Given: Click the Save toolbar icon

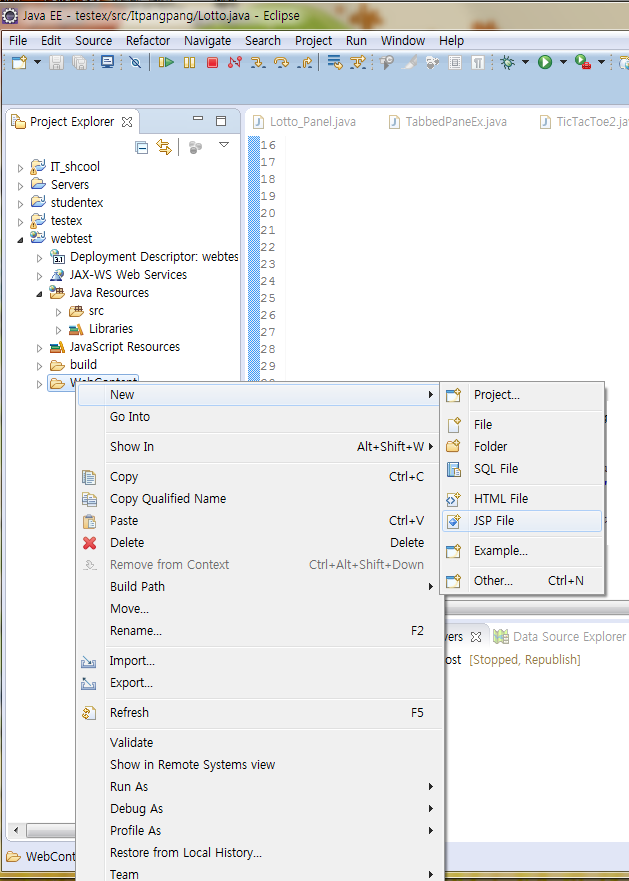Looking at the screenshot, I should point(56,62).
